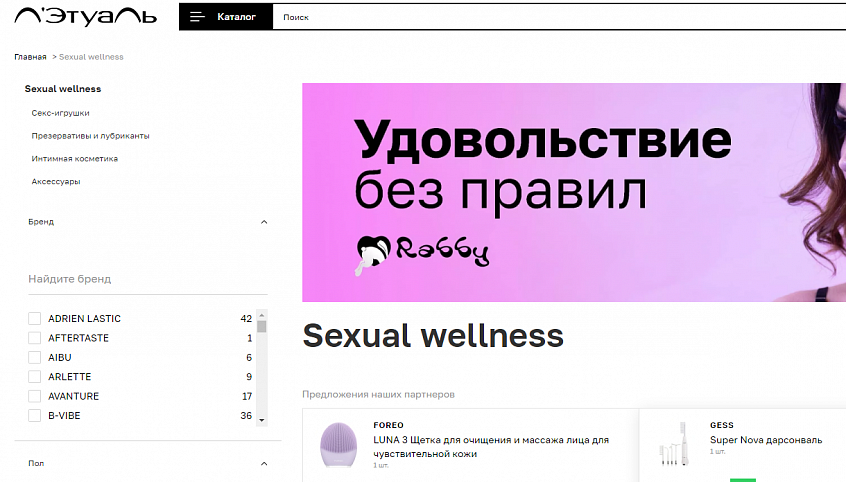Click Sexual wellness breadcrumb text

(x=91, y=57)
